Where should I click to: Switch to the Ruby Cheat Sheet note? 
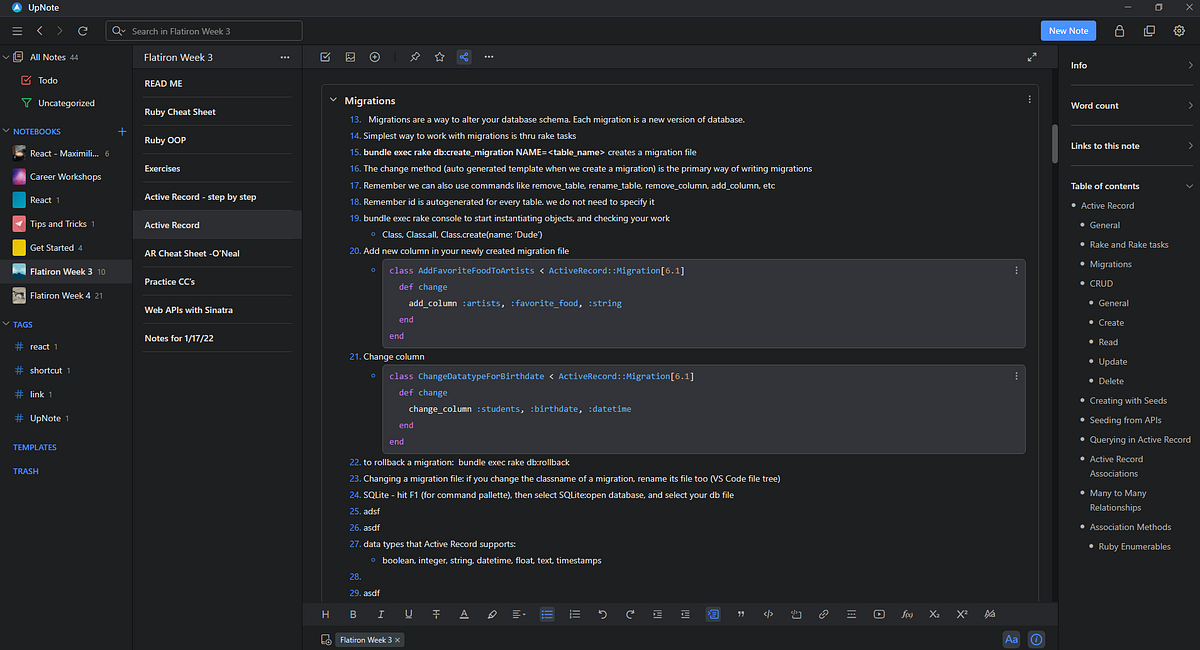(x=180, y=111)
